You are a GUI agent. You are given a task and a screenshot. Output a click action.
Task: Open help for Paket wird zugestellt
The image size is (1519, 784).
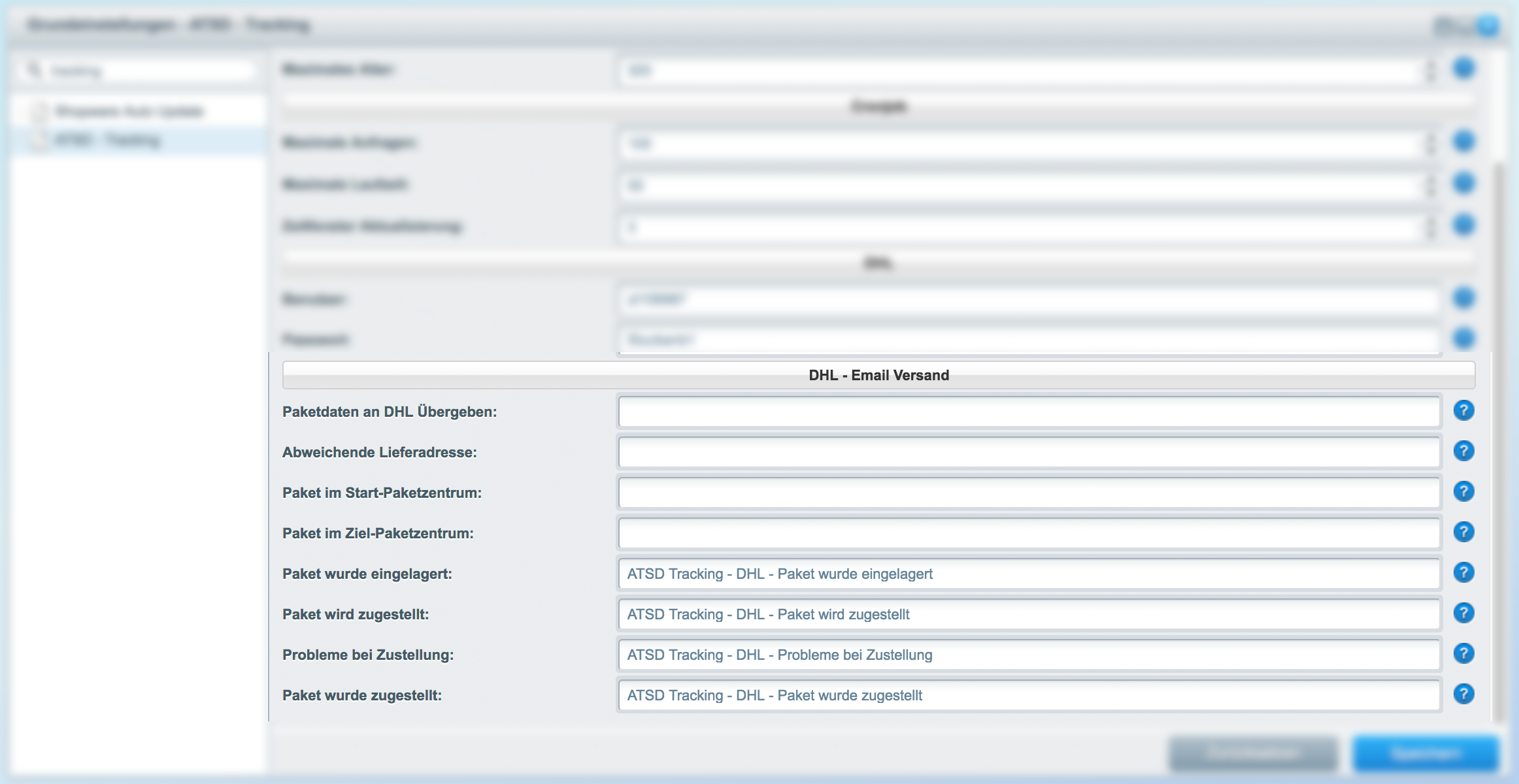1463,613
